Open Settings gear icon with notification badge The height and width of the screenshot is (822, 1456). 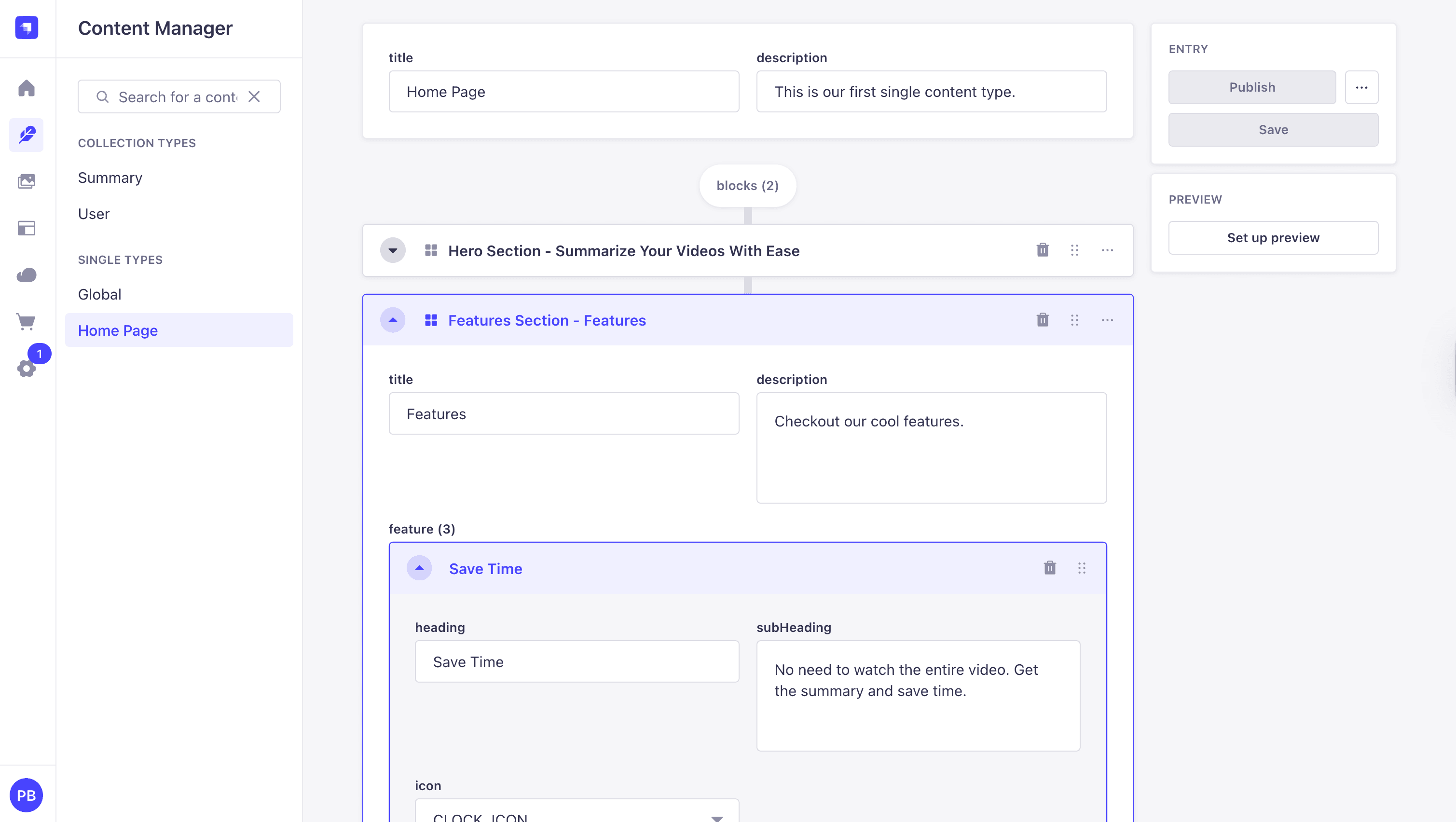pyautogui.click(x=27, y=368)
